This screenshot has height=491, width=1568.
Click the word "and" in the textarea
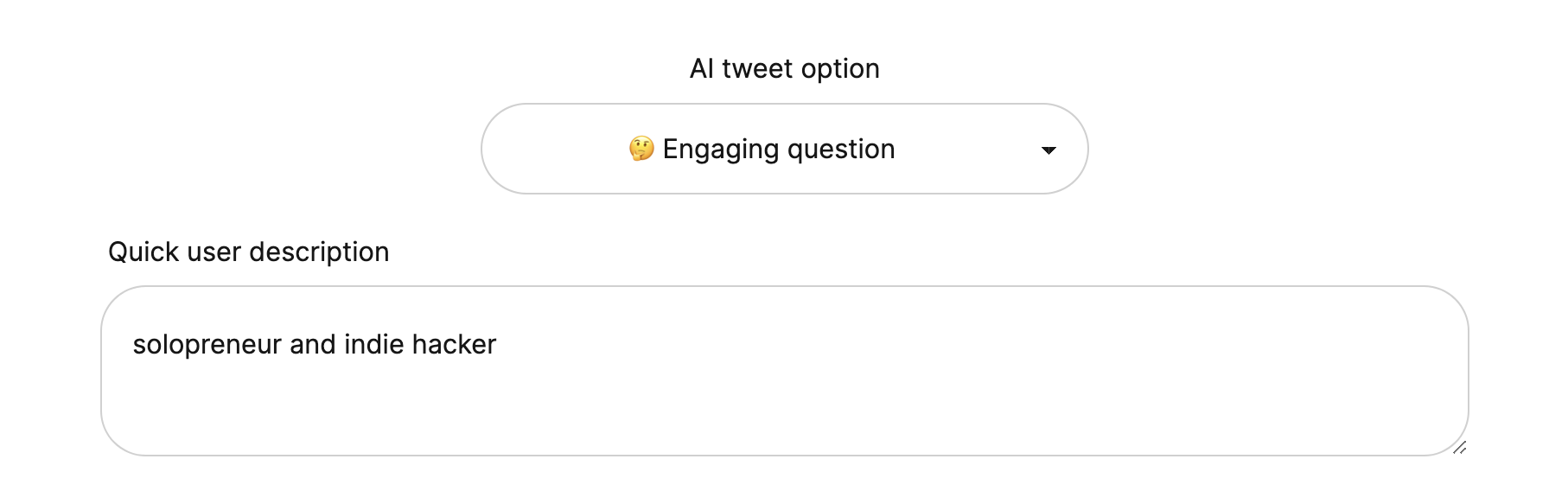(312, 345)
